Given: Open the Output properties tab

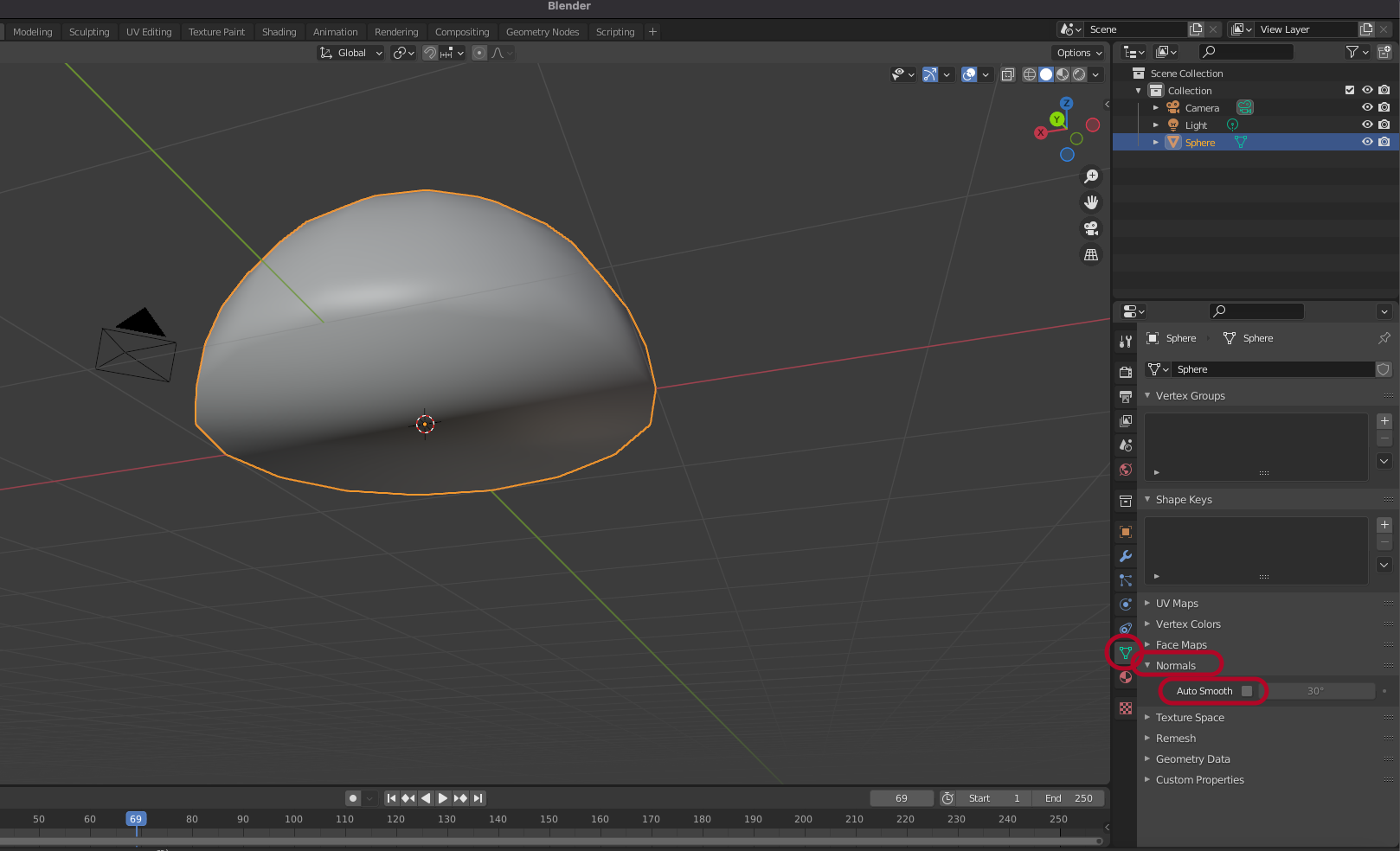Looking at the screenshot, I should pyautogui.click(x=1126, y=396).
